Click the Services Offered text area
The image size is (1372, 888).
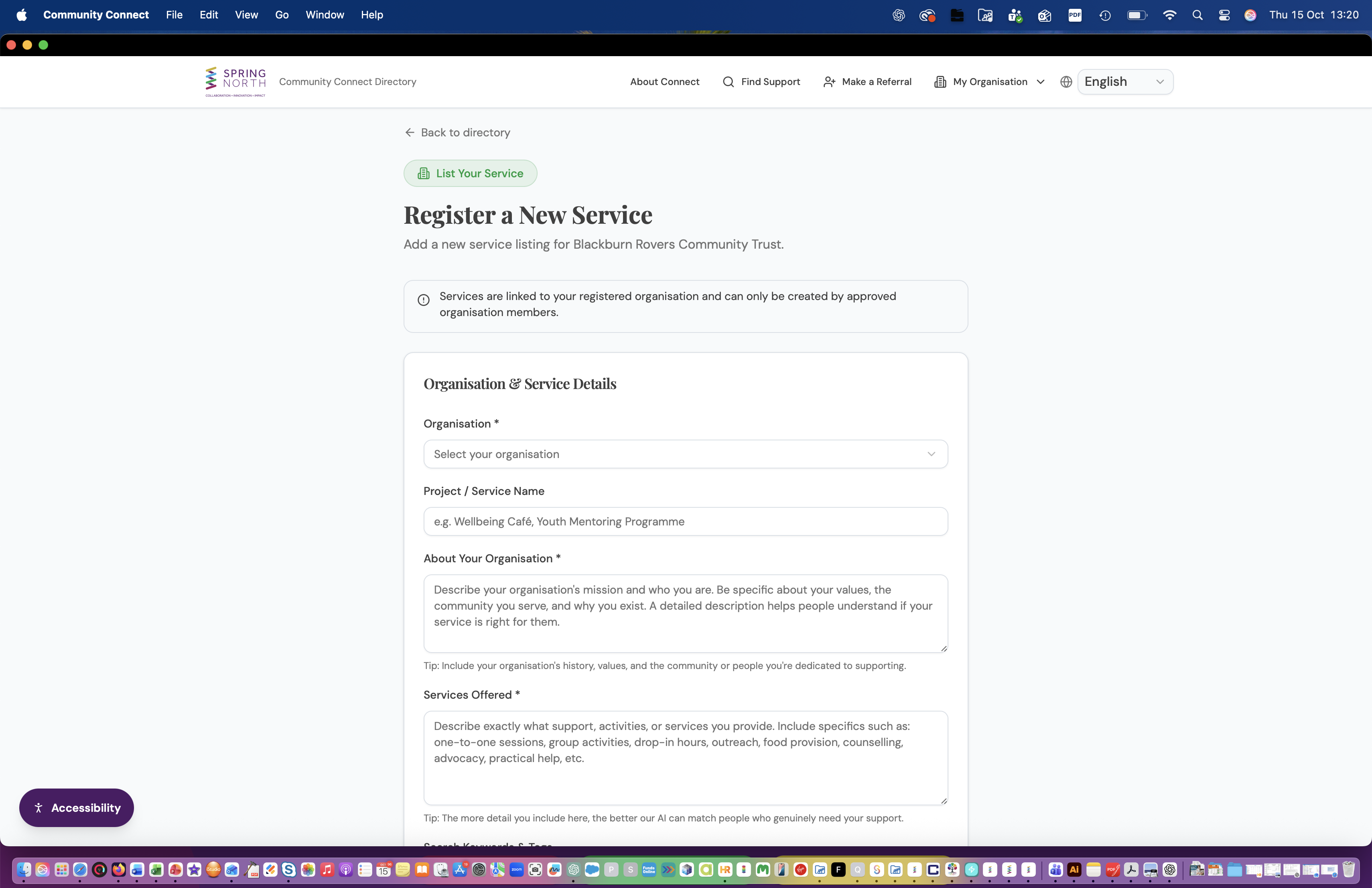(686, 758)
